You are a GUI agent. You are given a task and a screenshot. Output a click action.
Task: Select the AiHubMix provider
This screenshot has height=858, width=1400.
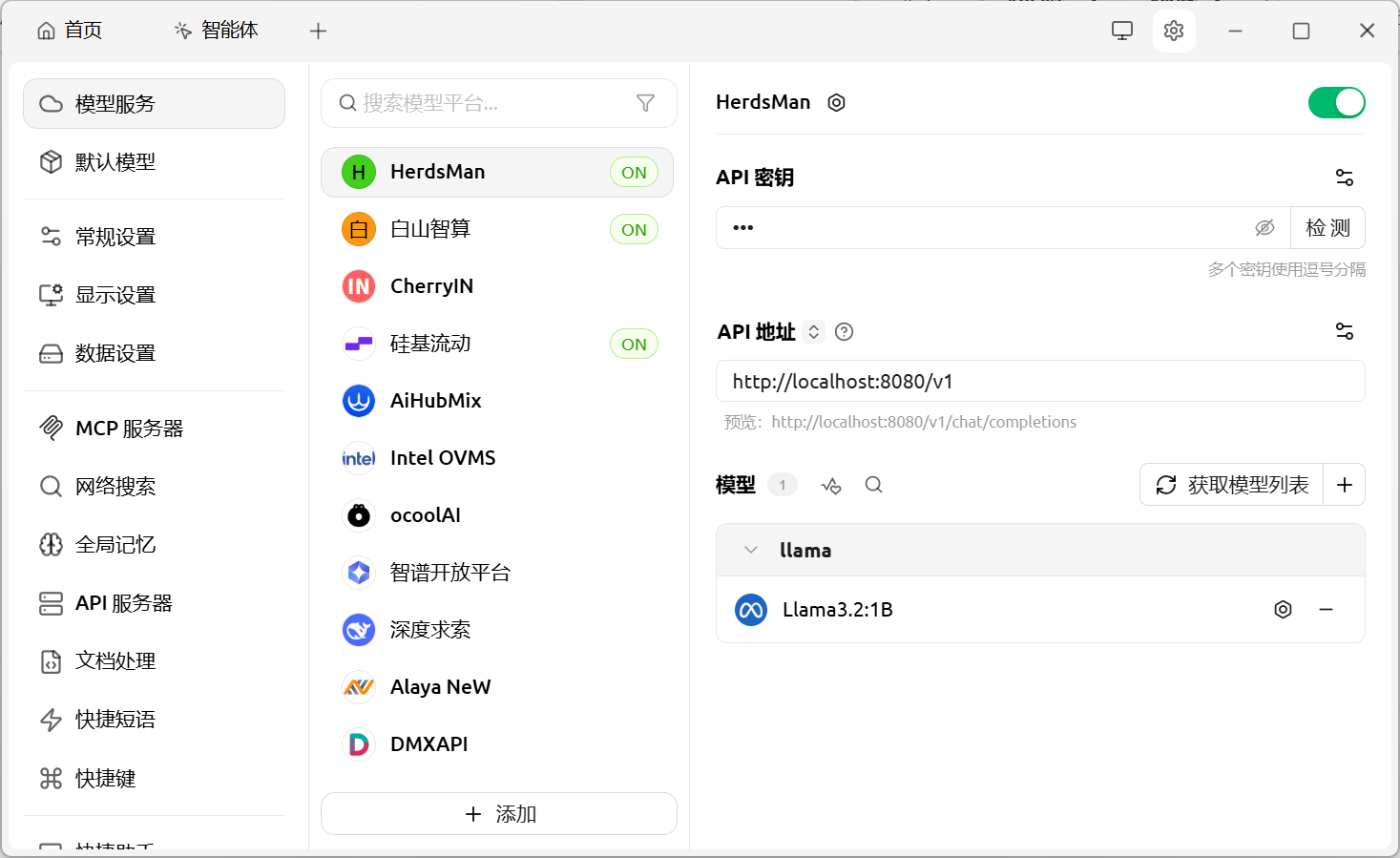point(497,401)
